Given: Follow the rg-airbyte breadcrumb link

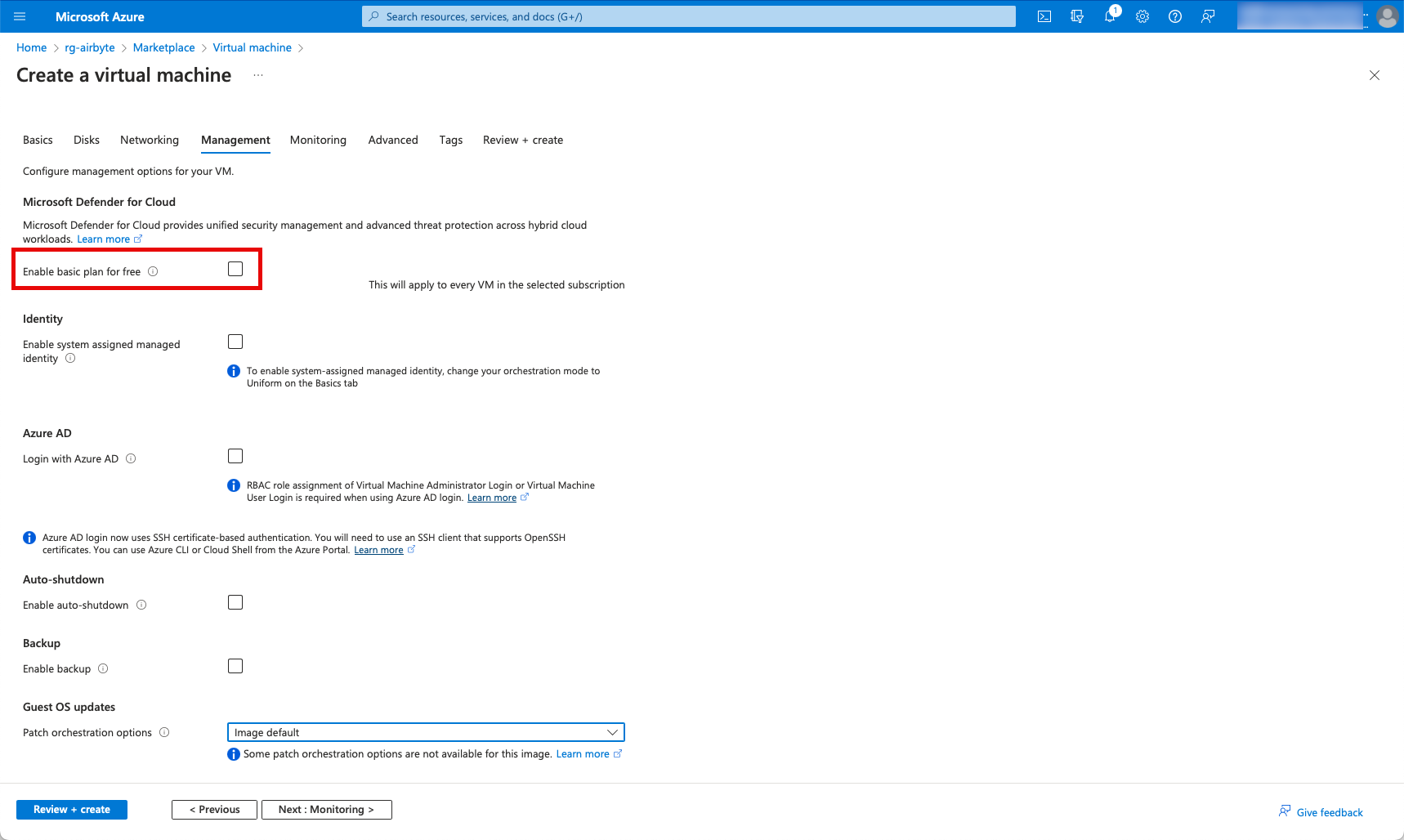Looking at the screenshot, I should tap(90, 47).
